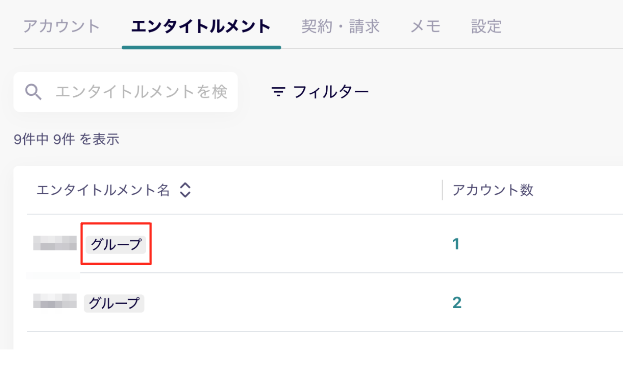623x369 pixels.
Task: Sort by エンタイトルメント名 arrows icon
Action: pos(185,190)
